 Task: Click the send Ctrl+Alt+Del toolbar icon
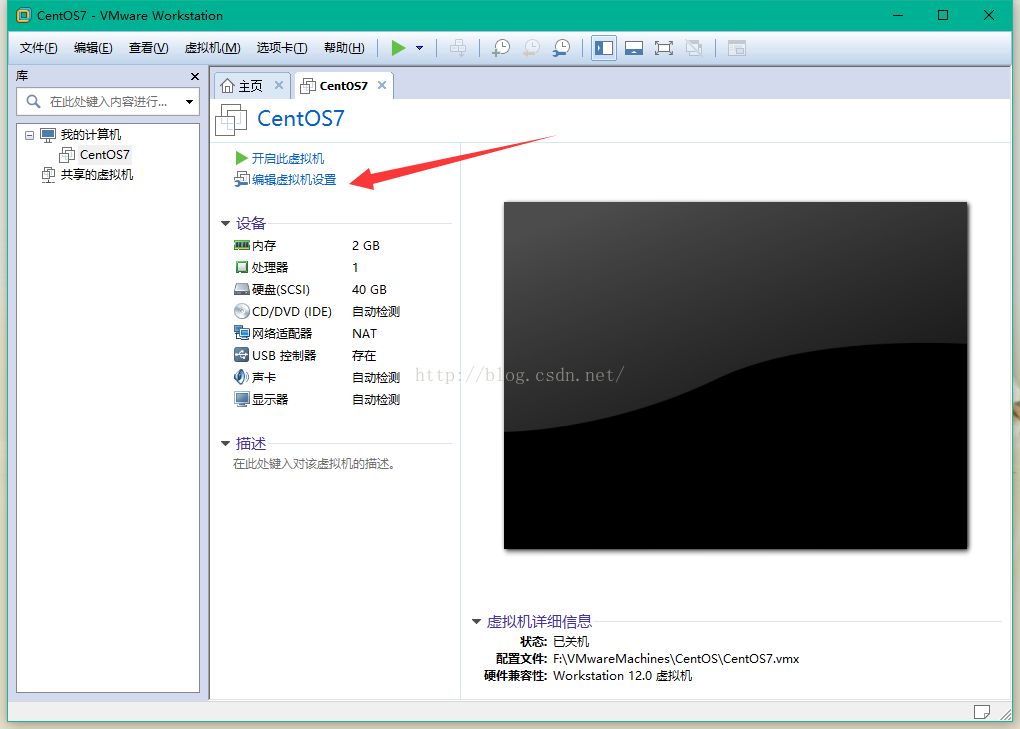pyautogui.click(x=458, y=47)
